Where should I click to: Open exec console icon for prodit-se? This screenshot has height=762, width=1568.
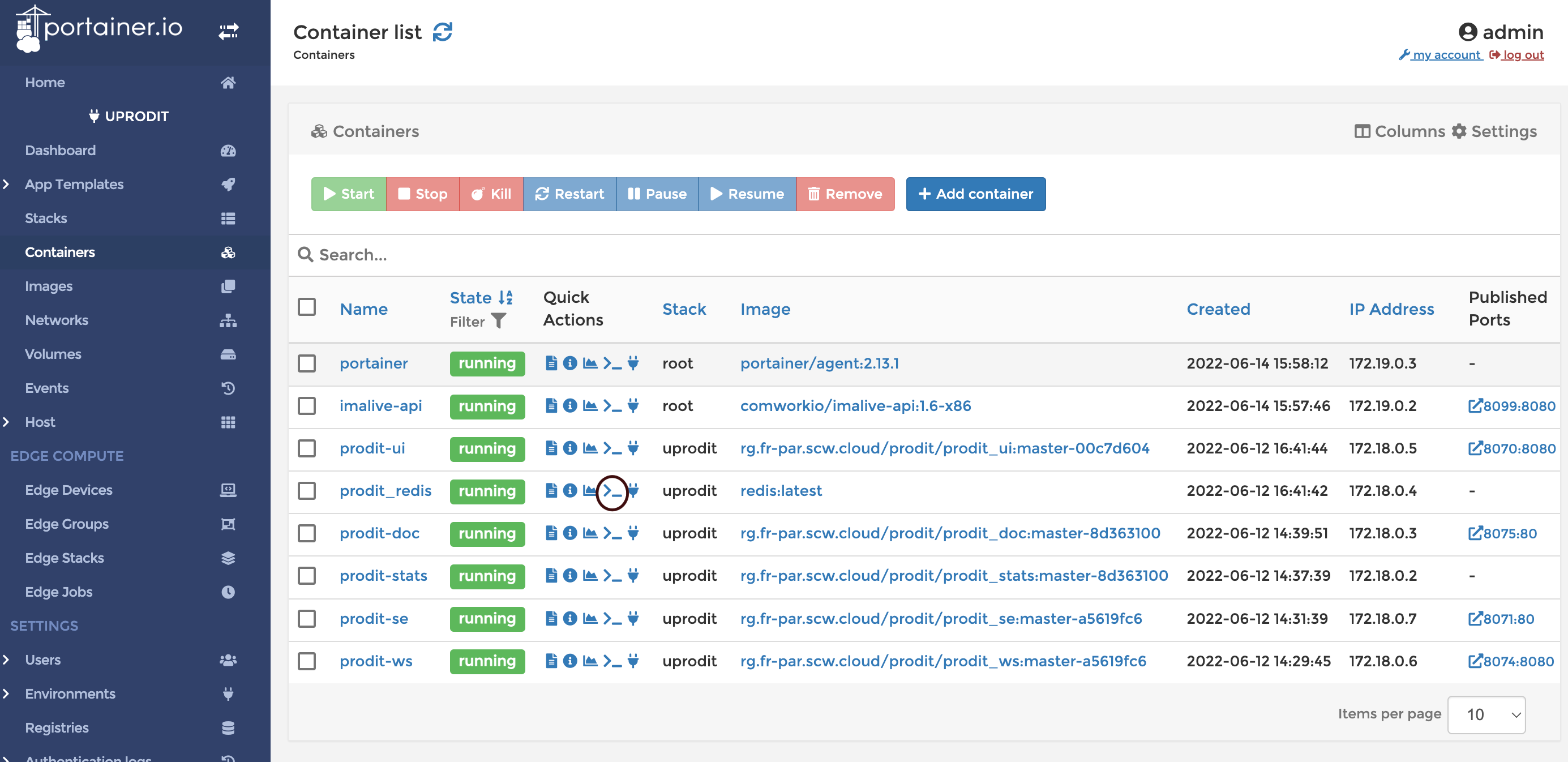point(612,618)
